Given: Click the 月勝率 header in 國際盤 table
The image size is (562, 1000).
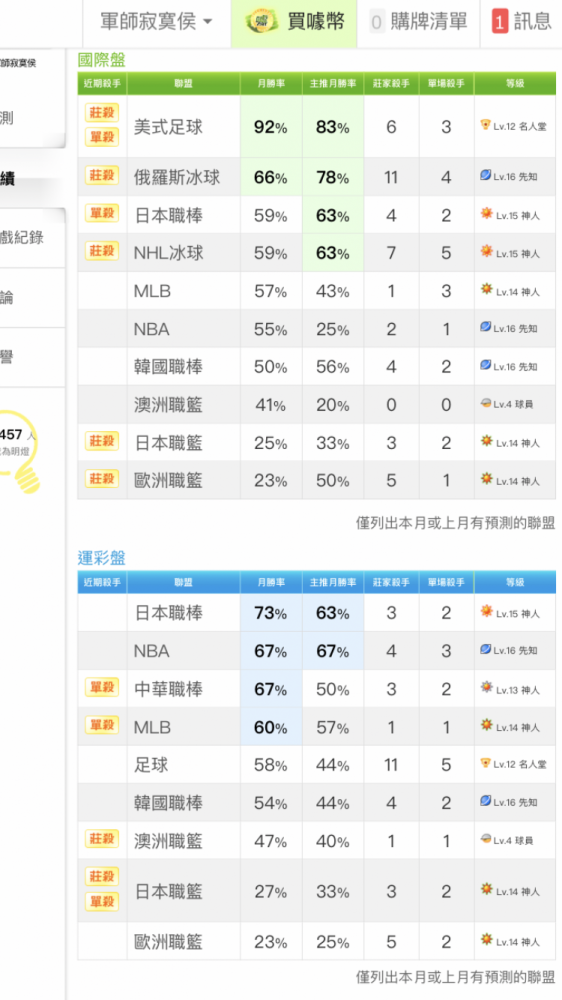Looking at the screenshot, I should tap(271, 84).
